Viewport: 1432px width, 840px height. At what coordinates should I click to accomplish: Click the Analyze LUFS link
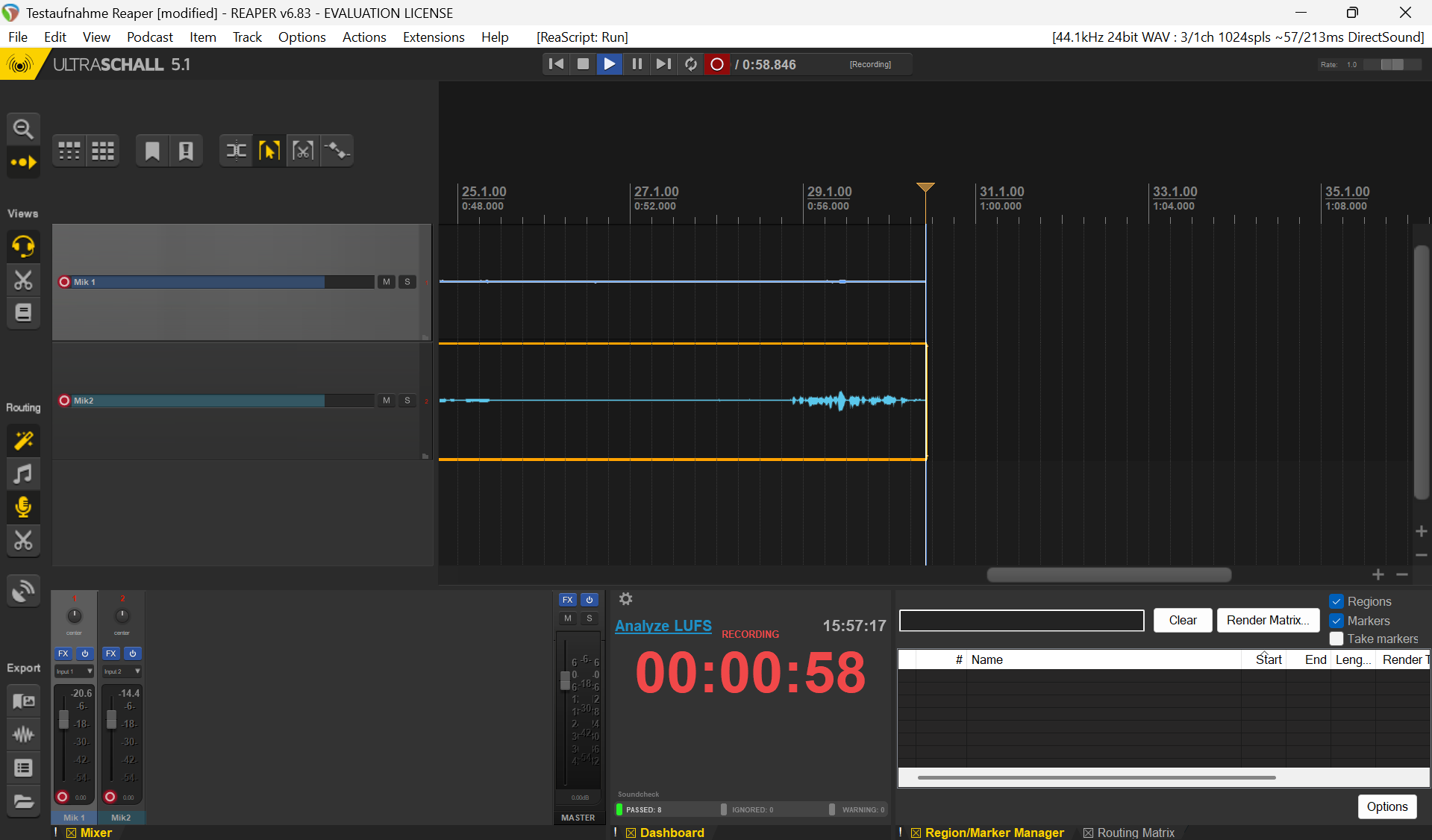(663, 626)
